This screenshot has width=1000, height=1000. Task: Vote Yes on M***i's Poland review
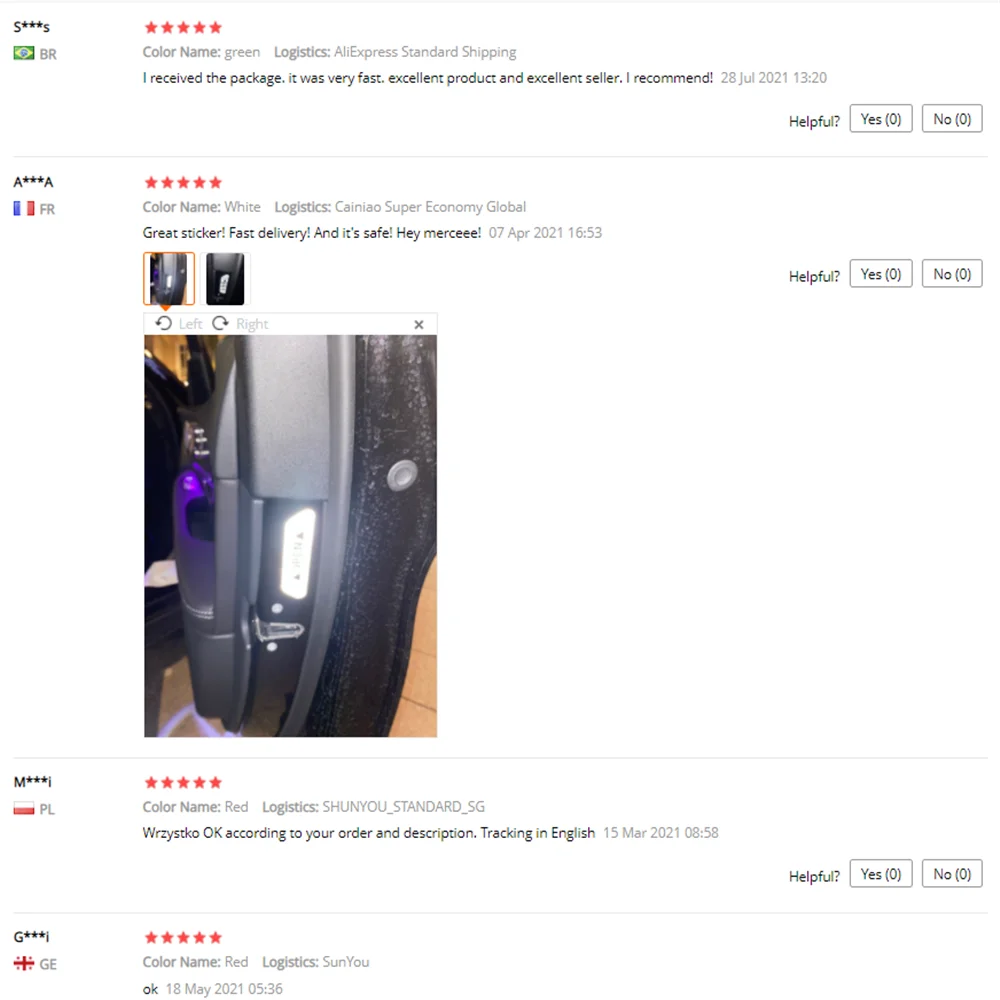click(880, 874)
